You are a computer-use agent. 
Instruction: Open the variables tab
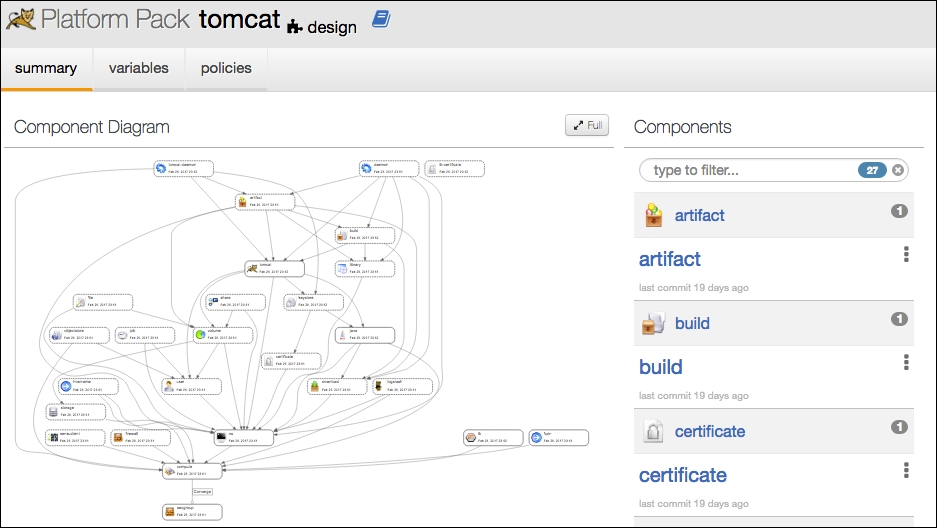coord(139,69)
